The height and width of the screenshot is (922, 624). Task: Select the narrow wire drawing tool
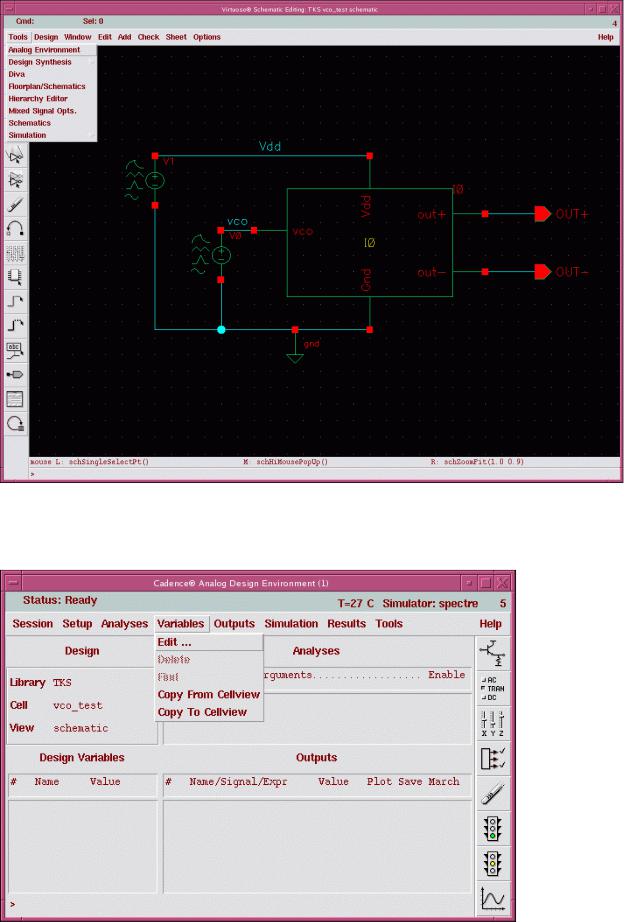tap(15, 301)
